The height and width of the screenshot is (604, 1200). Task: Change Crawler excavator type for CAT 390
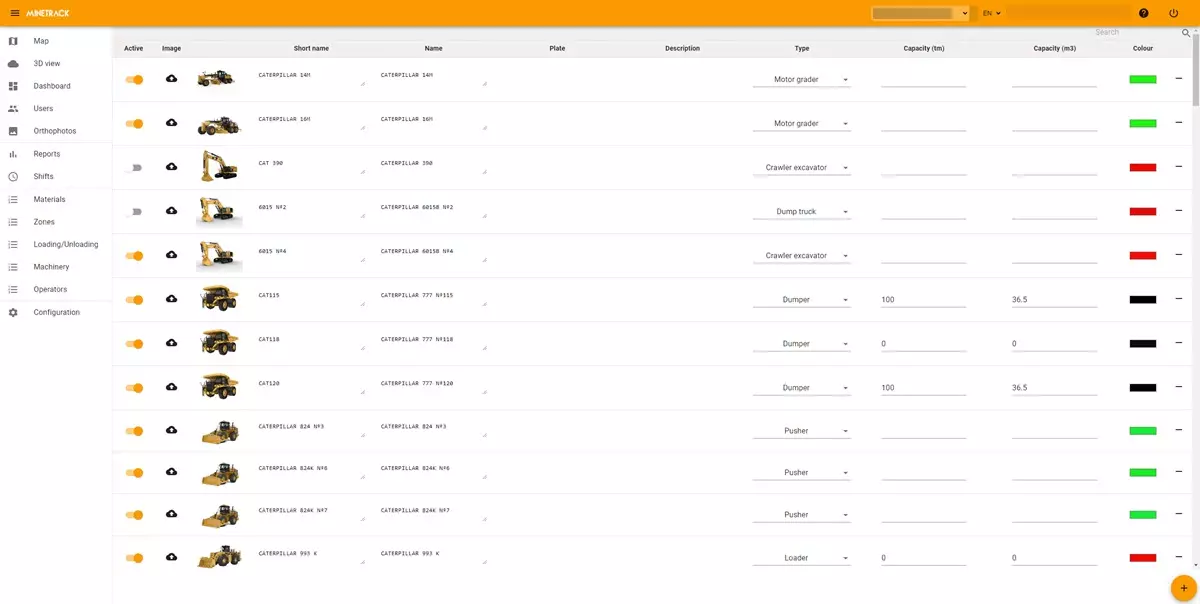(802, 168)
